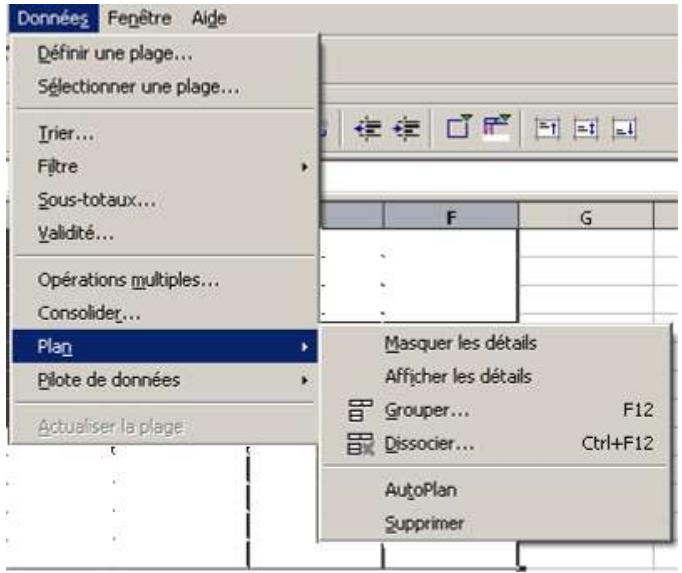The image size is (682, 573).
Task: Open Sous-totaux… dialog
Action: (x=164, y=200)
